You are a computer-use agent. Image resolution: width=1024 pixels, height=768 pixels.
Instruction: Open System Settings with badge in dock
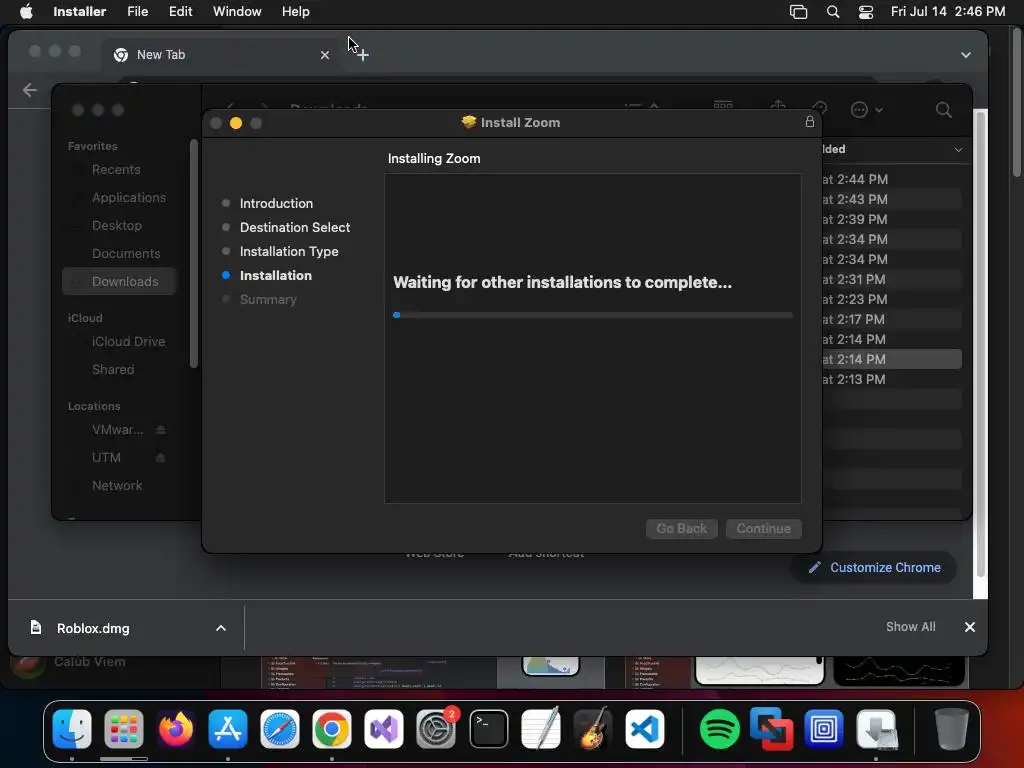click(x=436, y=728)
